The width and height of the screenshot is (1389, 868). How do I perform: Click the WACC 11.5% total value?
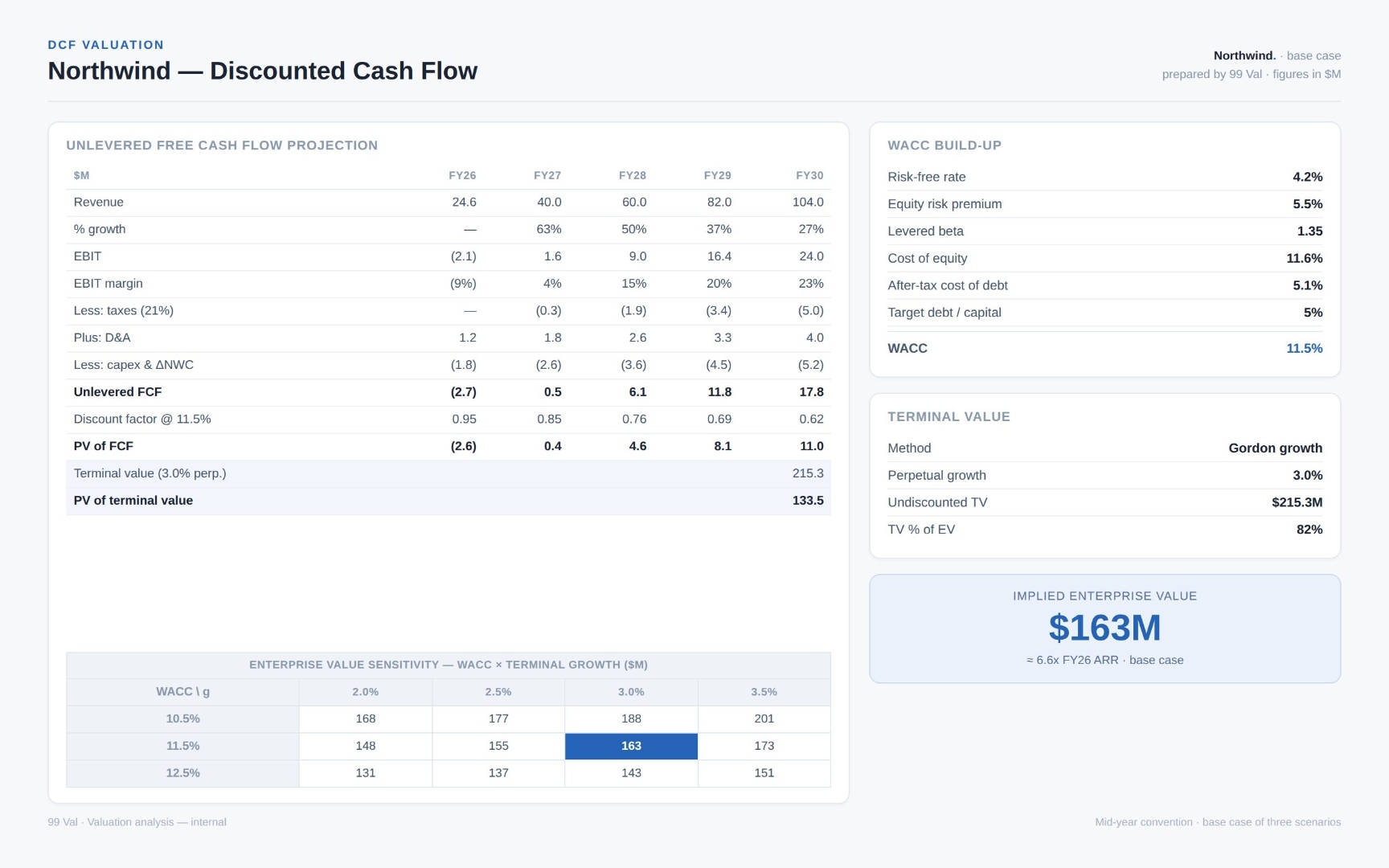(x=1304, y=348)
